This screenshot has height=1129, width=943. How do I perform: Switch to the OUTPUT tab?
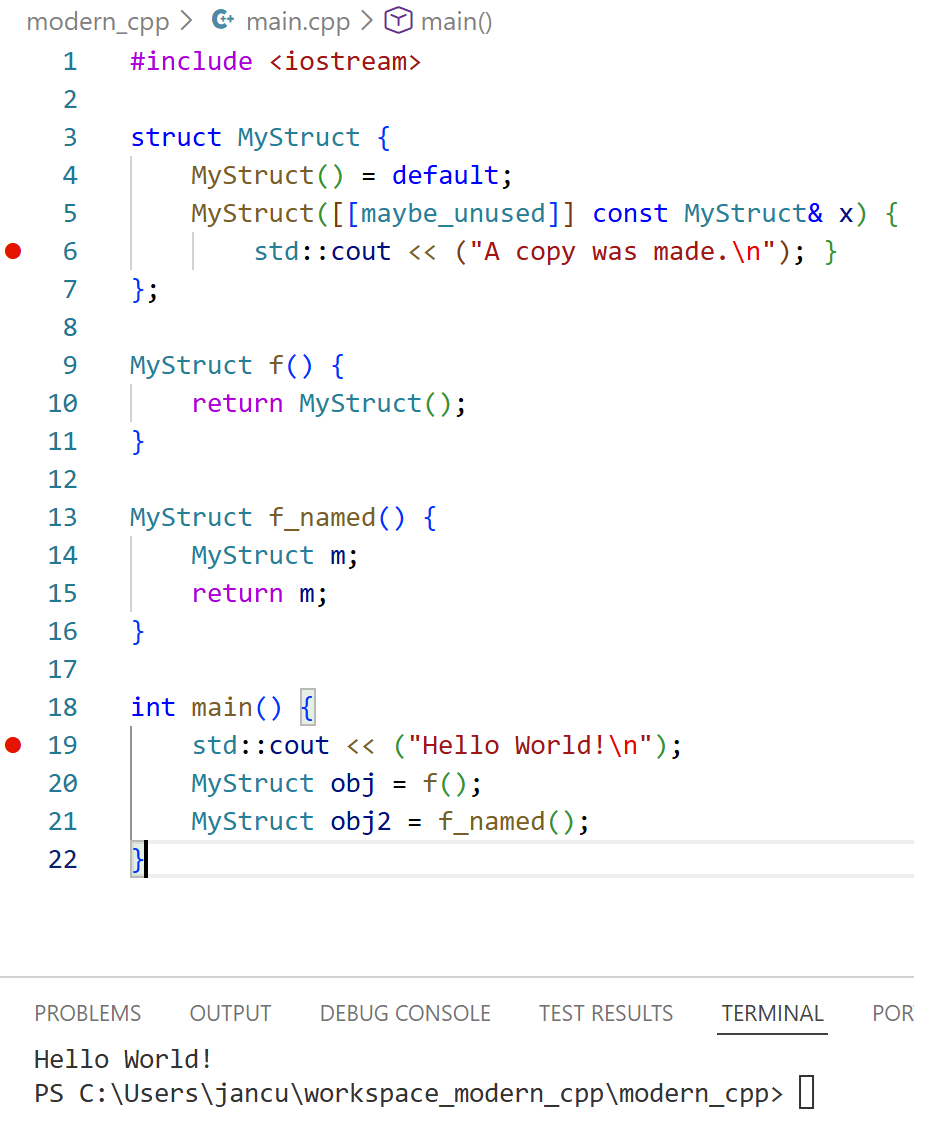coord(230,1013)
